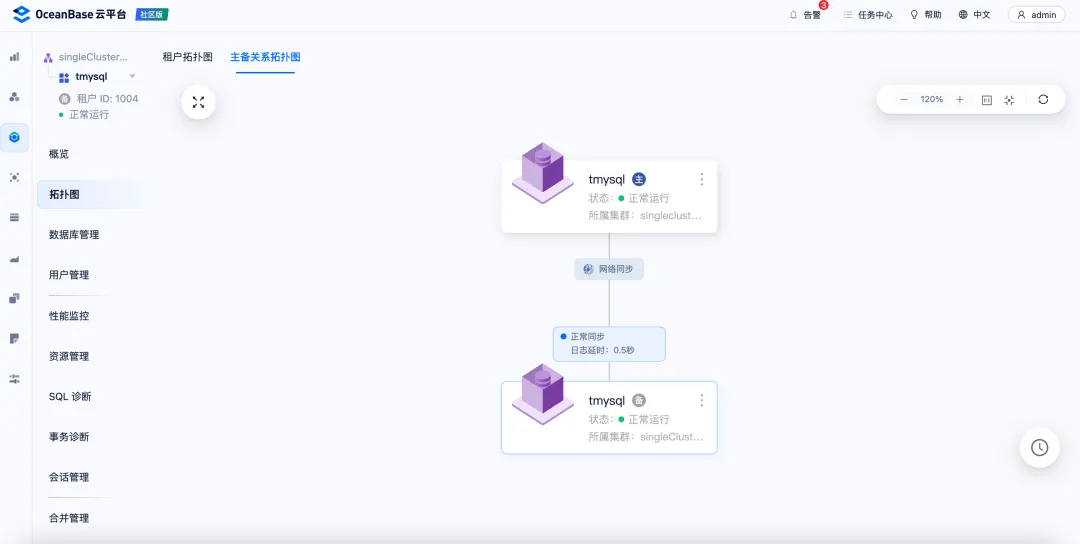Open the 中文 language selector
Image resolution: width=1080 pixels, height=544 pixels.
click(974, 14)
